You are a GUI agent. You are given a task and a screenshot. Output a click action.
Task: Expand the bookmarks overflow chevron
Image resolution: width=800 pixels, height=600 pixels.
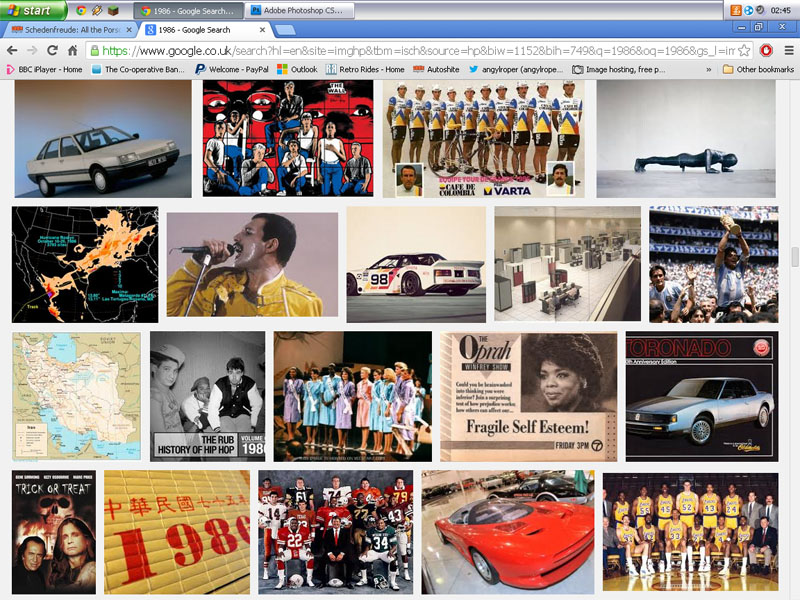tap(708, 69)
